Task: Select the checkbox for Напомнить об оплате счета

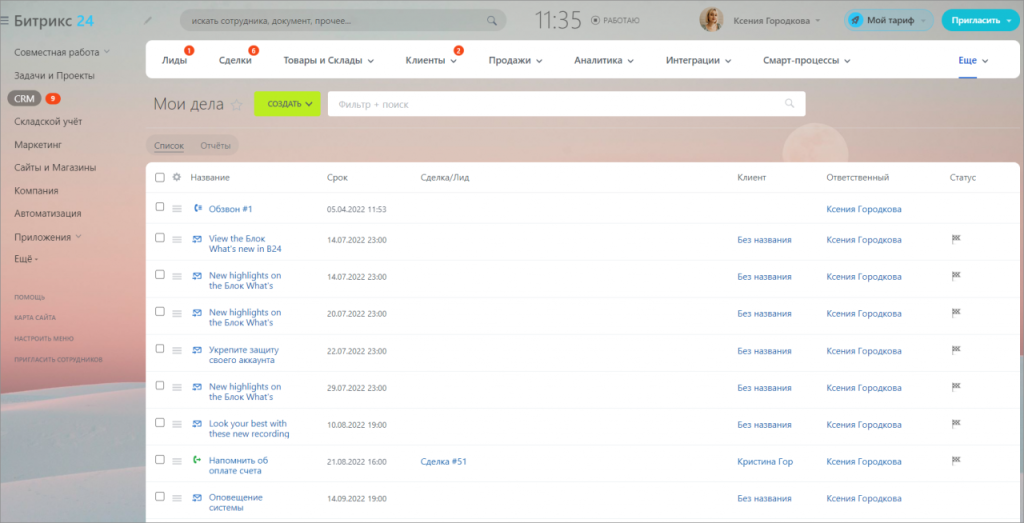Action: 160,460
